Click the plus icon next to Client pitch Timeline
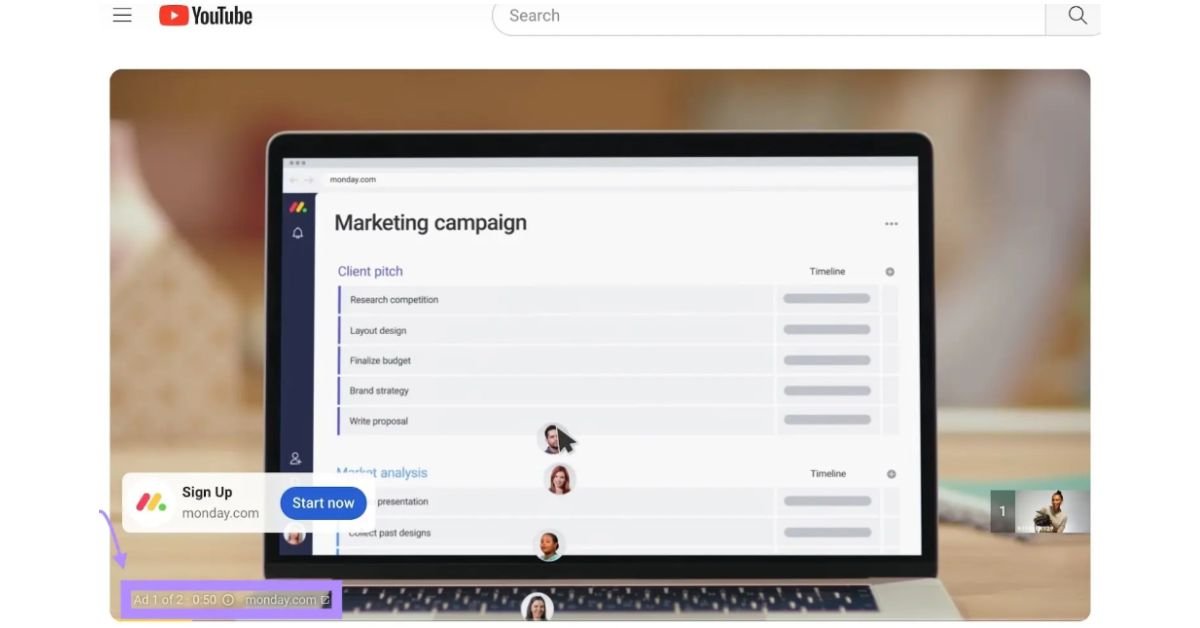1200x628 pixels. (890, 272)
